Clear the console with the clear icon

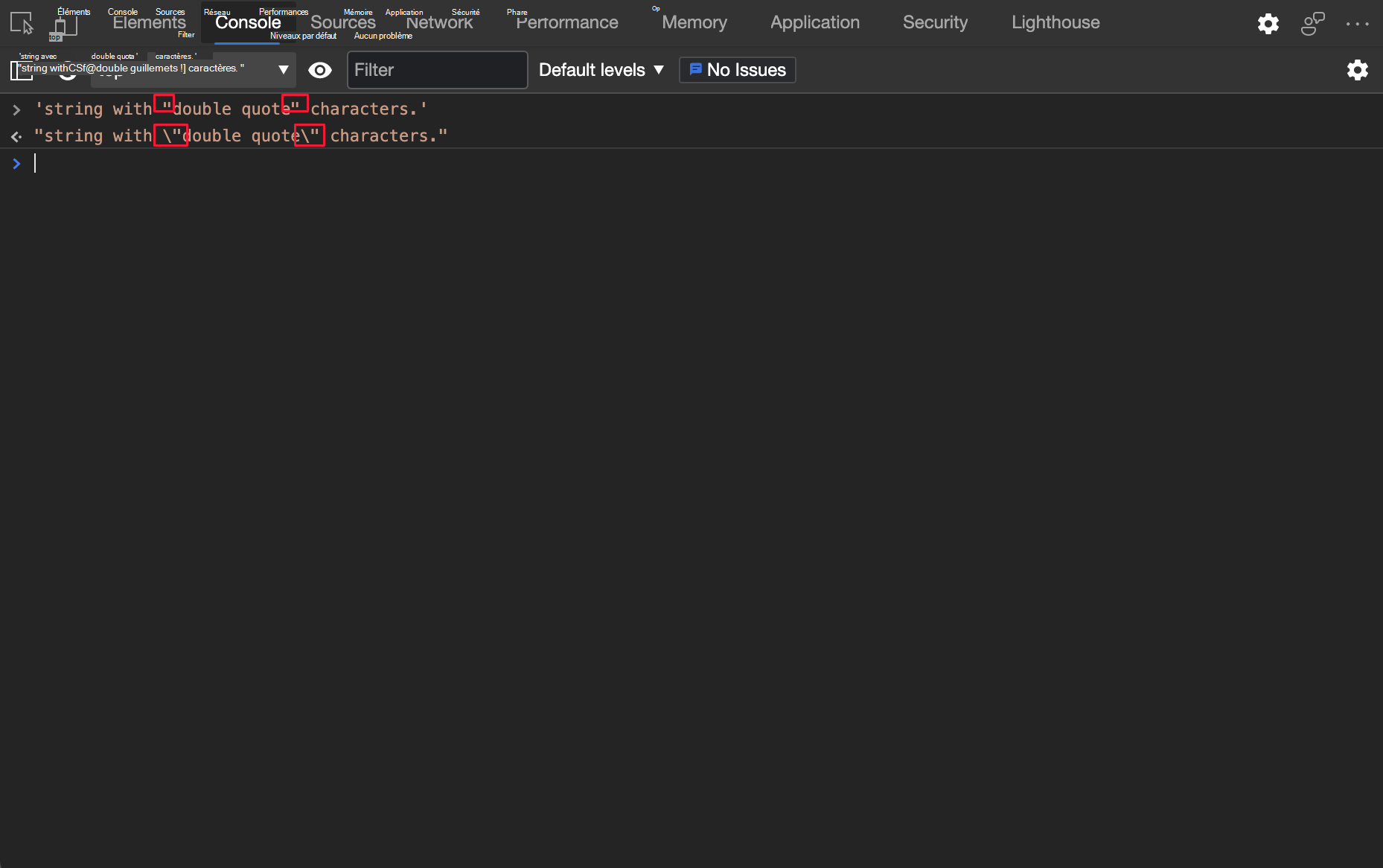point(68,70)
